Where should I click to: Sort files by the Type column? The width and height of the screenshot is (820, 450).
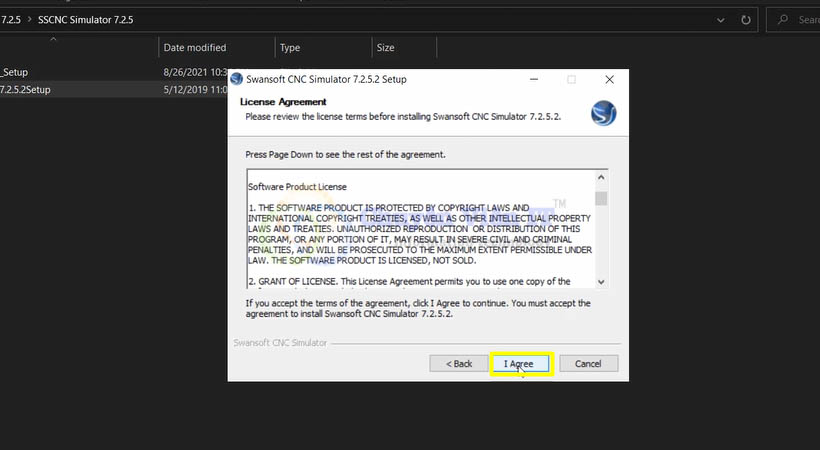click(x=290, y=47)
